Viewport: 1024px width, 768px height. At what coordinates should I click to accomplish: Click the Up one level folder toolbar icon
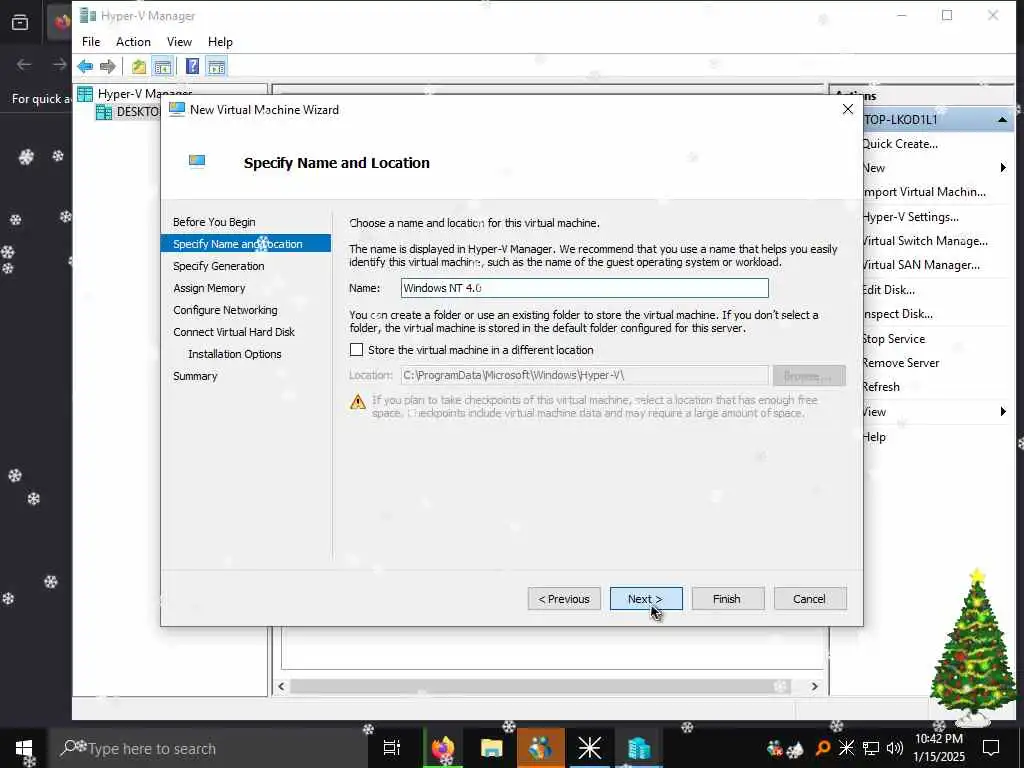138,66
